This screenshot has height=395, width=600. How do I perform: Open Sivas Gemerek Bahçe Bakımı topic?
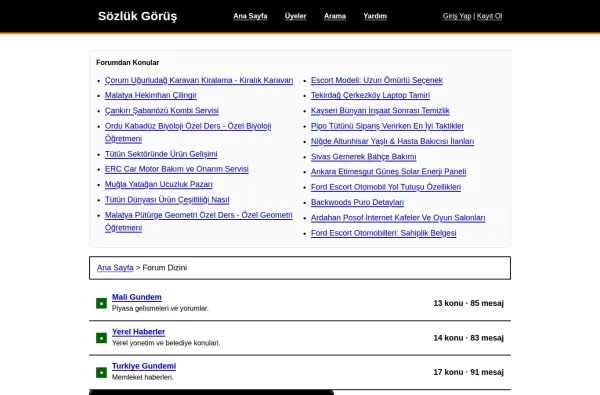tap(364, 157)
